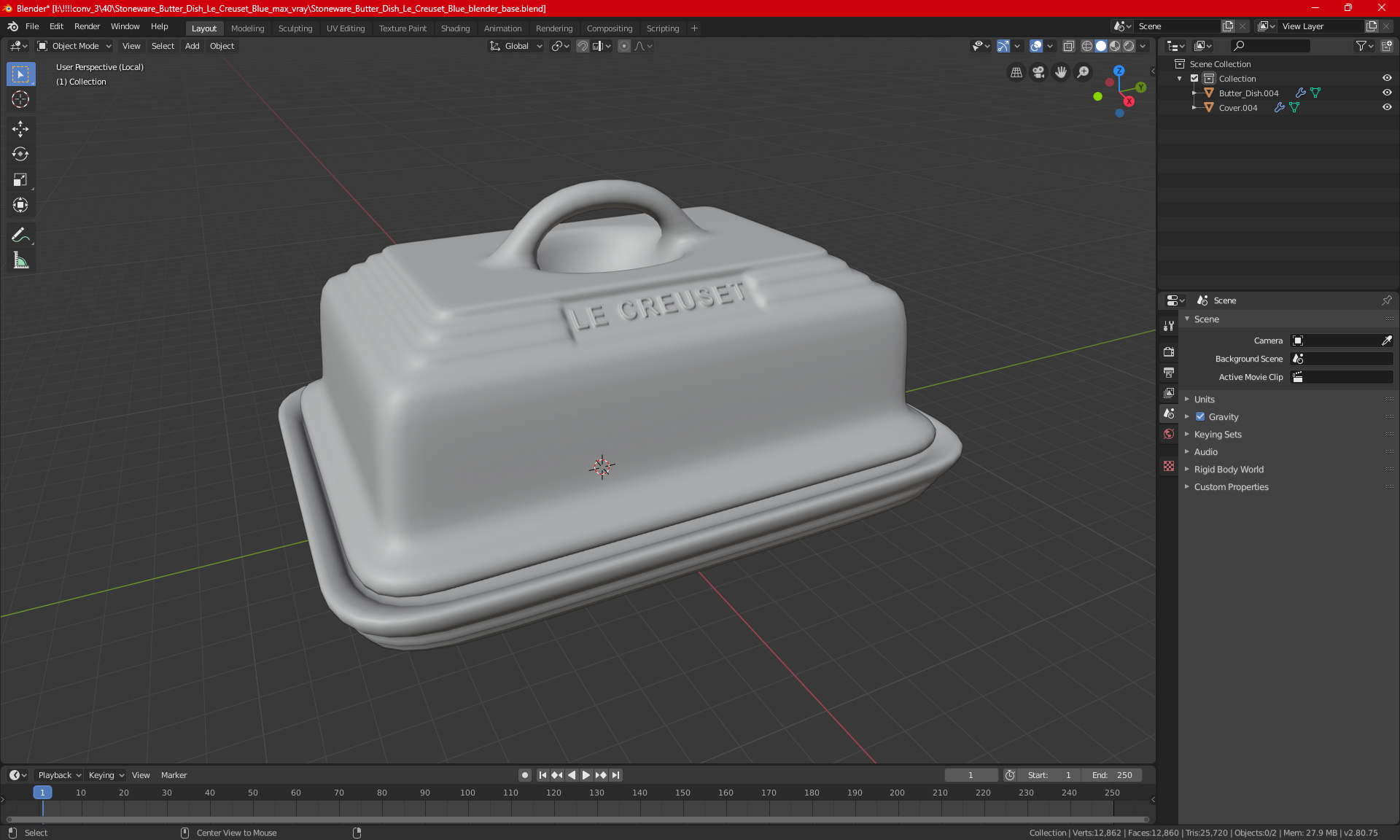Open the View Layer properties tab
Screen dimensions: 1400x840
click(1169, 393)
